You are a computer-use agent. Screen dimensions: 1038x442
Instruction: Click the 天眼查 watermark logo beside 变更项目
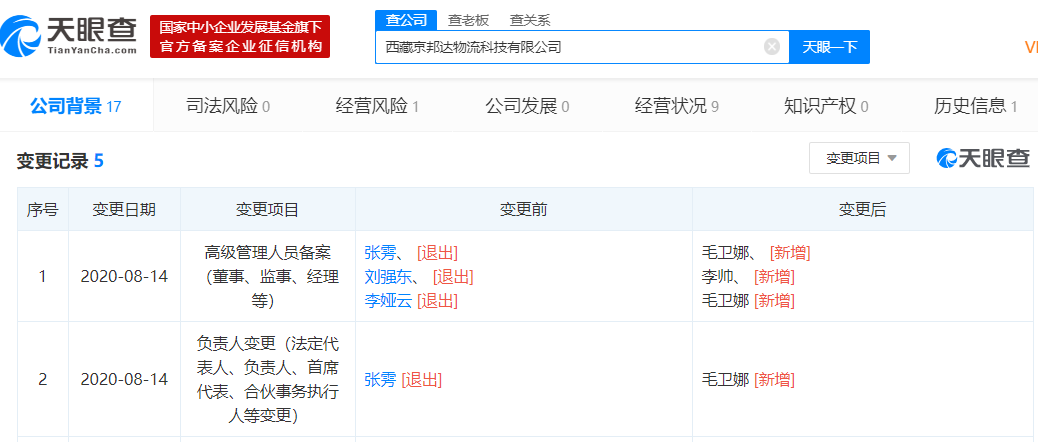click(982, 158)
